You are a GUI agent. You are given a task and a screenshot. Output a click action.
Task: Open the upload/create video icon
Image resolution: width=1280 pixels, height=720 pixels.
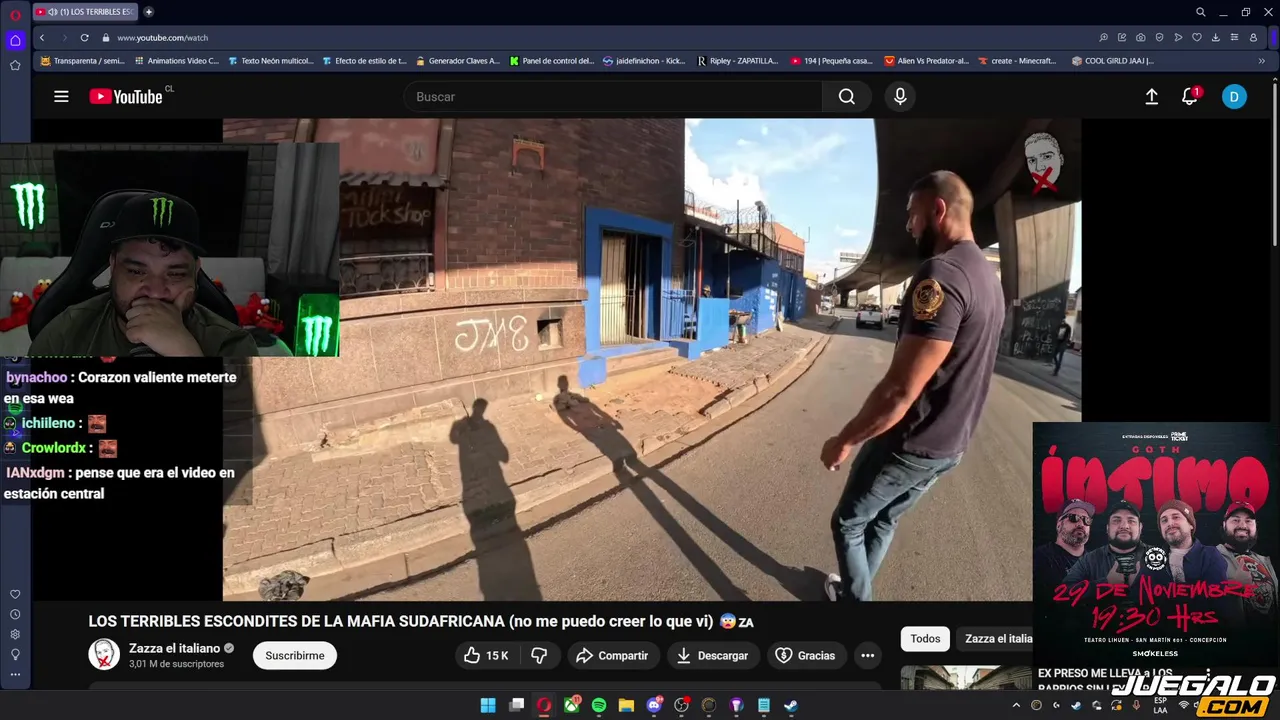(1152, 97)
